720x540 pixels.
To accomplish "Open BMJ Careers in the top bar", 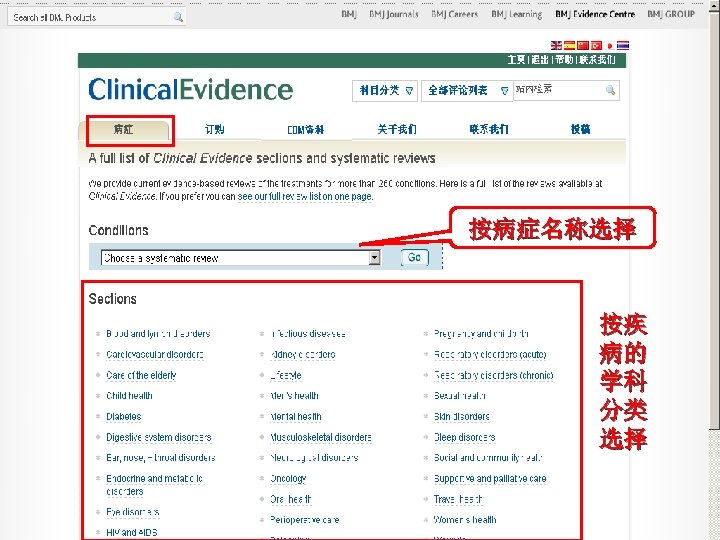I will point(455,14).
